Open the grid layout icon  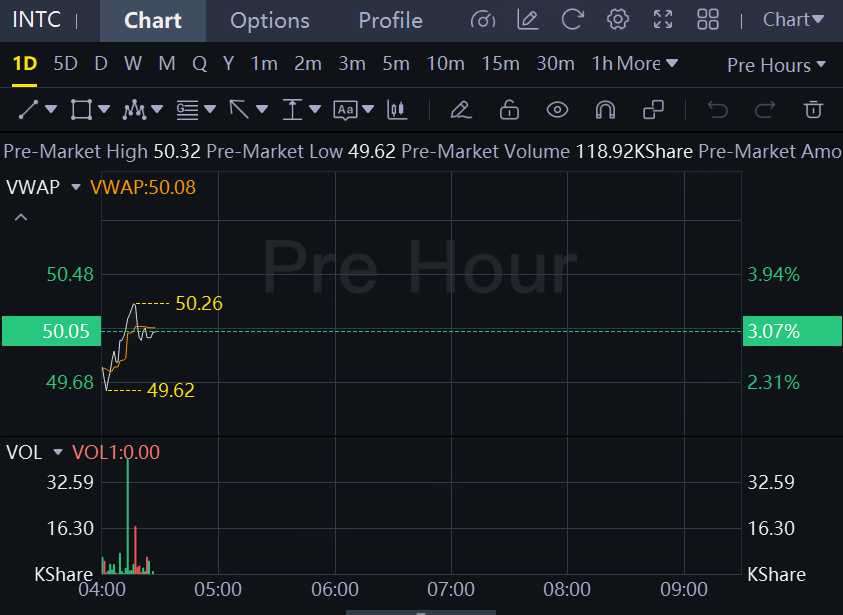point(708,20)
